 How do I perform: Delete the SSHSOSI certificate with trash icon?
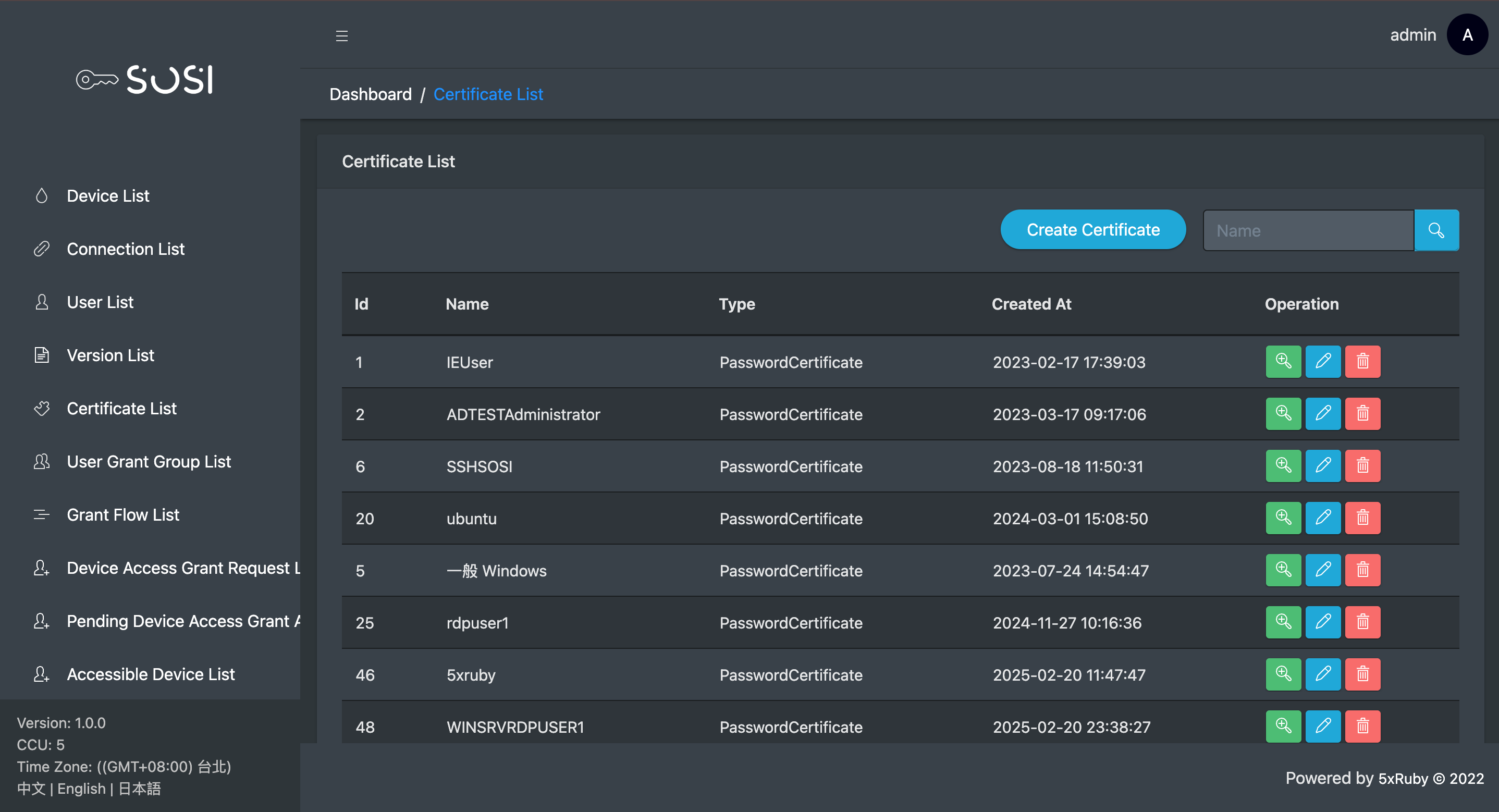pyautogui.click(x=1362, y=465)
